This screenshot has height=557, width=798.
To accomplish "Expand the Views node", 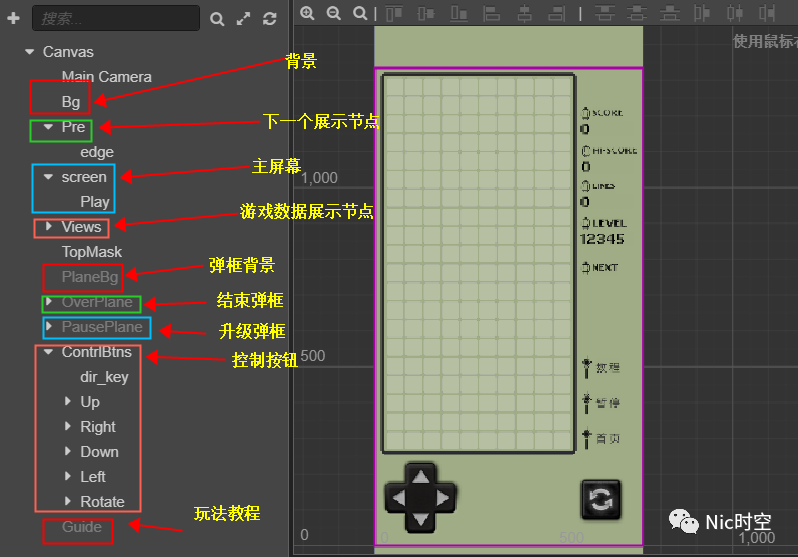I will click(49, 226).
